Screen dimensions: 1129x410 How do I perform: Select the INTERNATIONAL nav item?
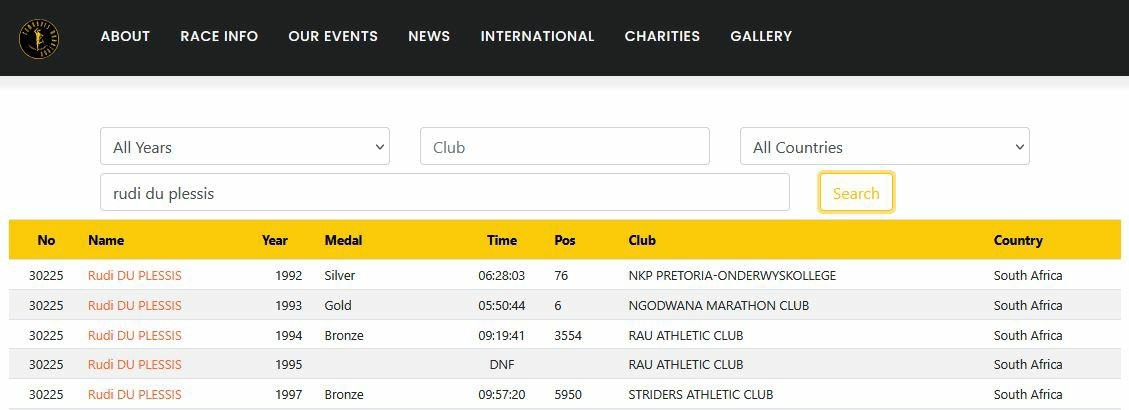[537, 36]
